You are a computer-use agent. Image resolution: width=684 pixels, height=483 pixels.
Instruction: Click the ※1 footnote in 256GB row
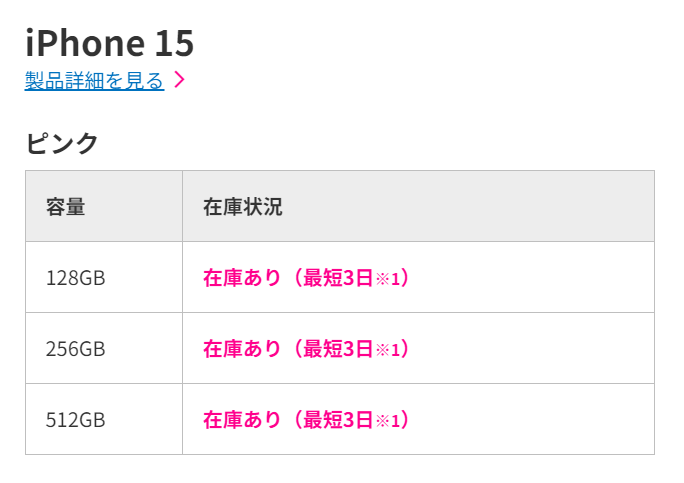coord(388,350)
